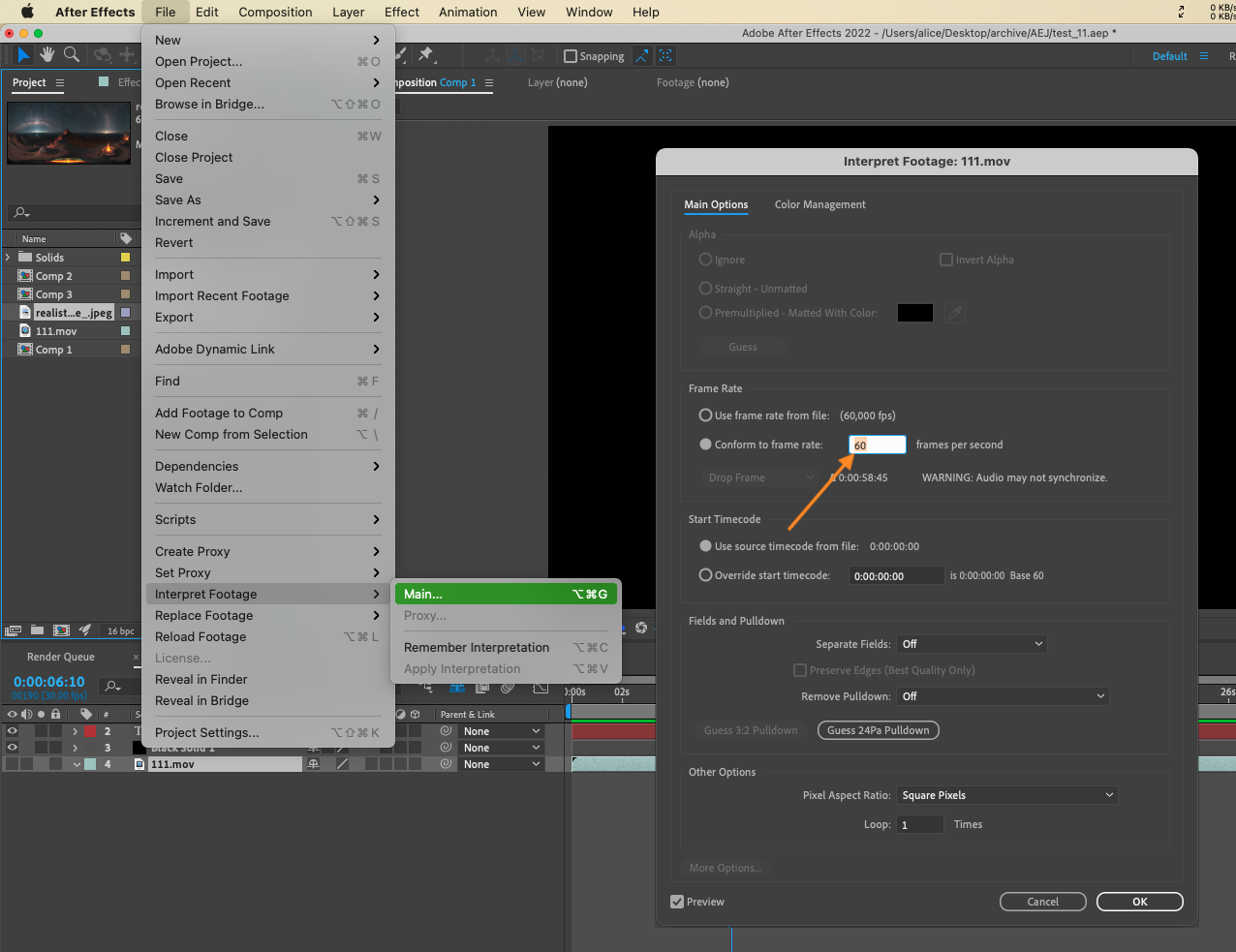Expand the Solids folder in Project panel
Screen dimensions: 1236x952
(9, 258)
